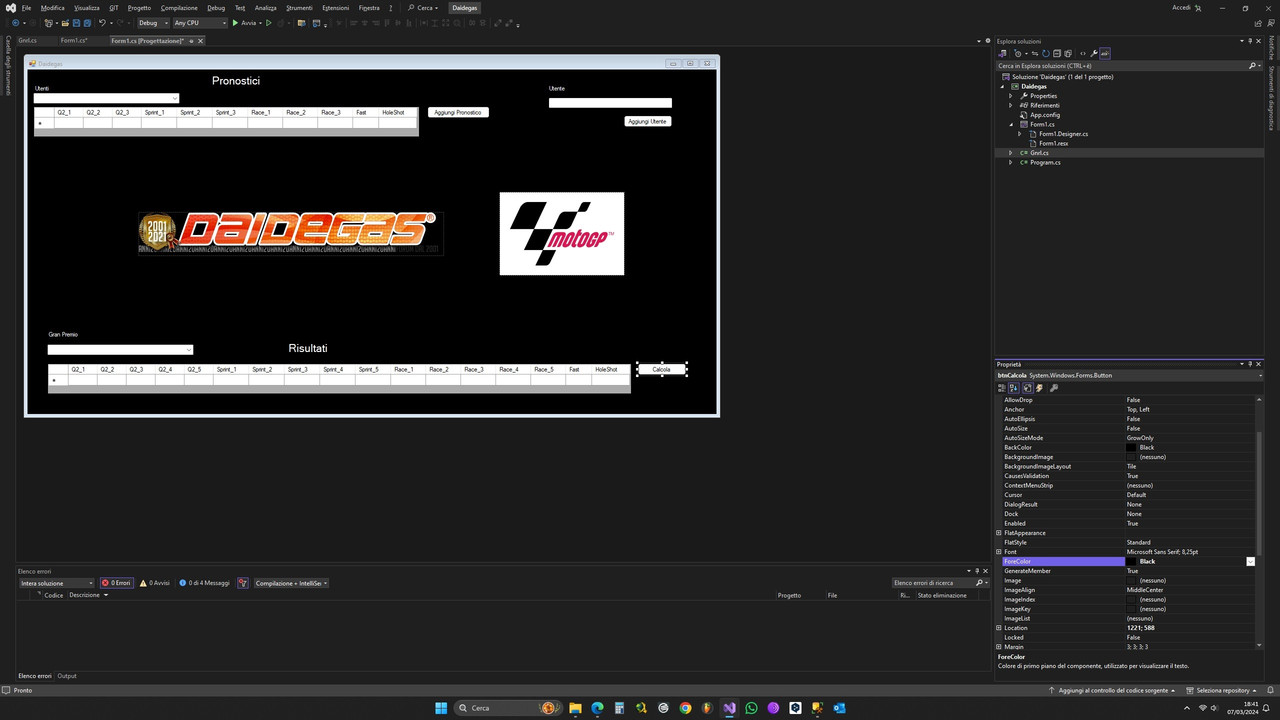Switch to the Output tab at bottom
1280x720 pixels.
pyautogui.click(x=67, y=676)
